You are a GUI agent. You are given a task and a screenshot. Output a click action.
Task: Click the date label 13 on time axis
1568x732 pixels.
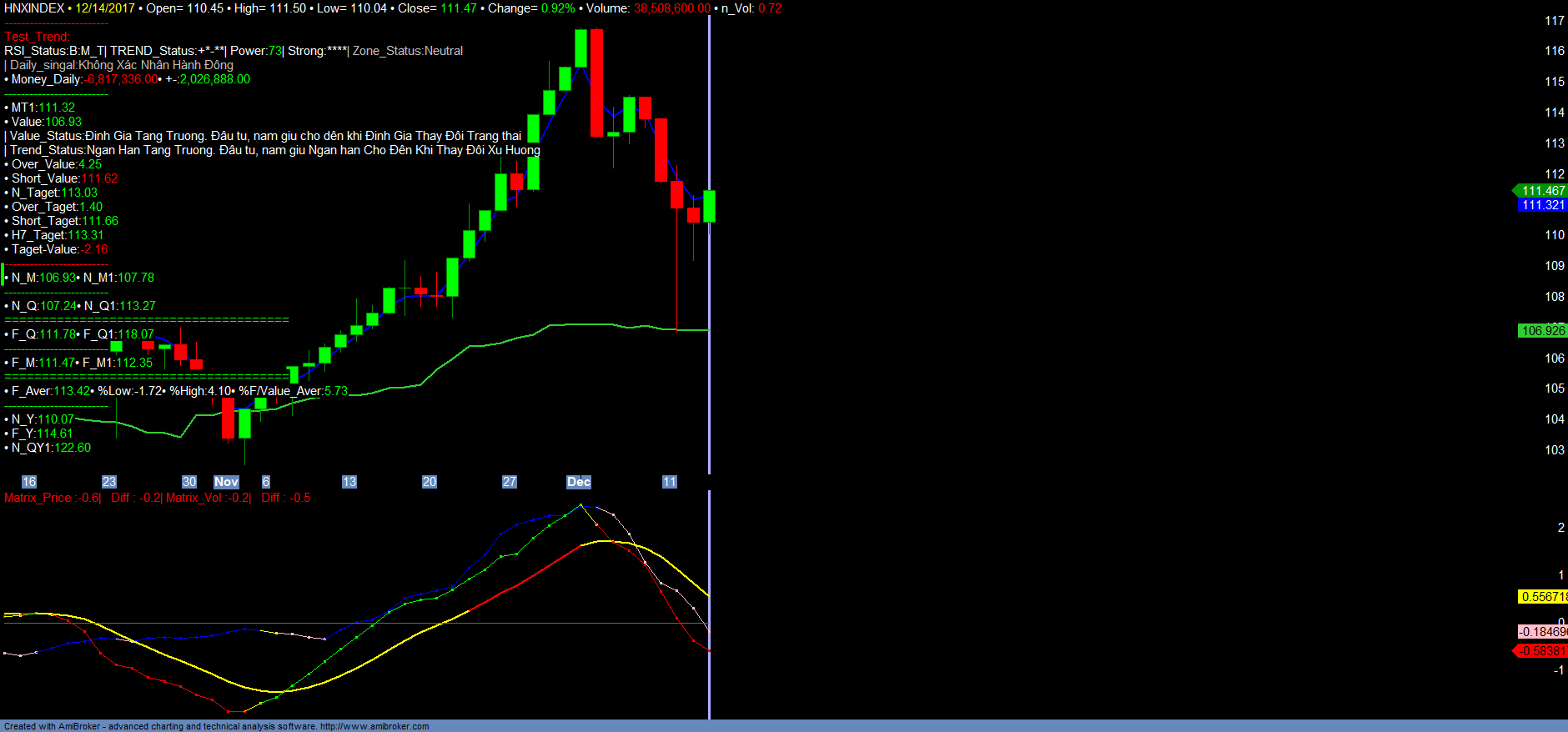coord(349,482)
